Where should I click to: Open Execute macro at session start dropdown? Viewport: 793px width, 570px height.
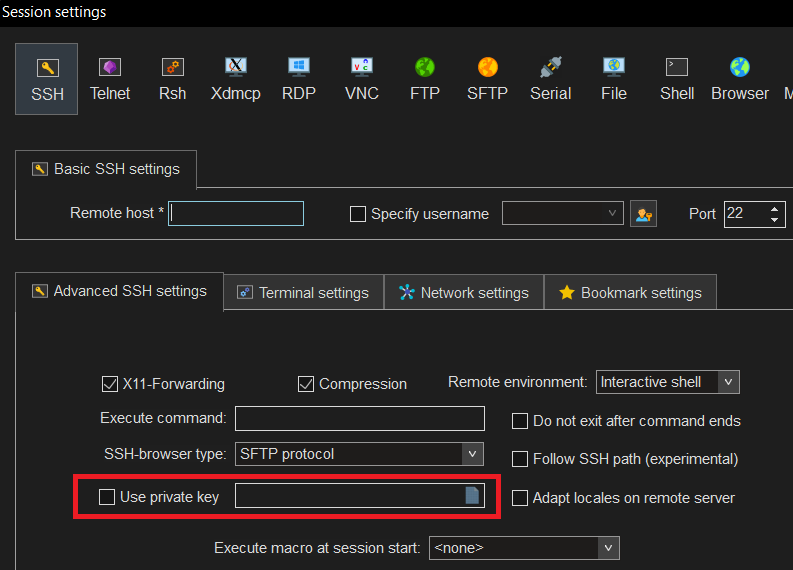[x=608, y=548]
